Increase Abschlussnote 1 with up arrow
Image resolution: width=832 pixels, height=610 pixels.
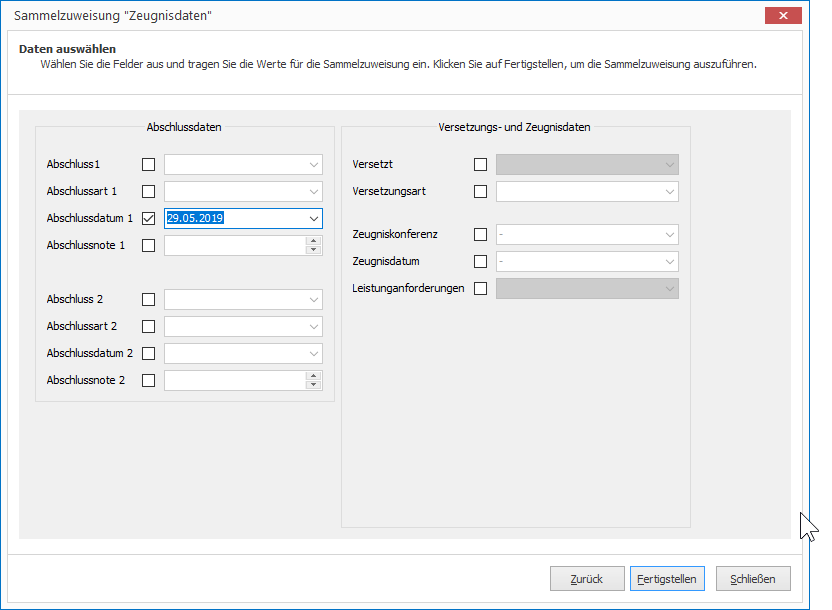click(x=314, y=241)
